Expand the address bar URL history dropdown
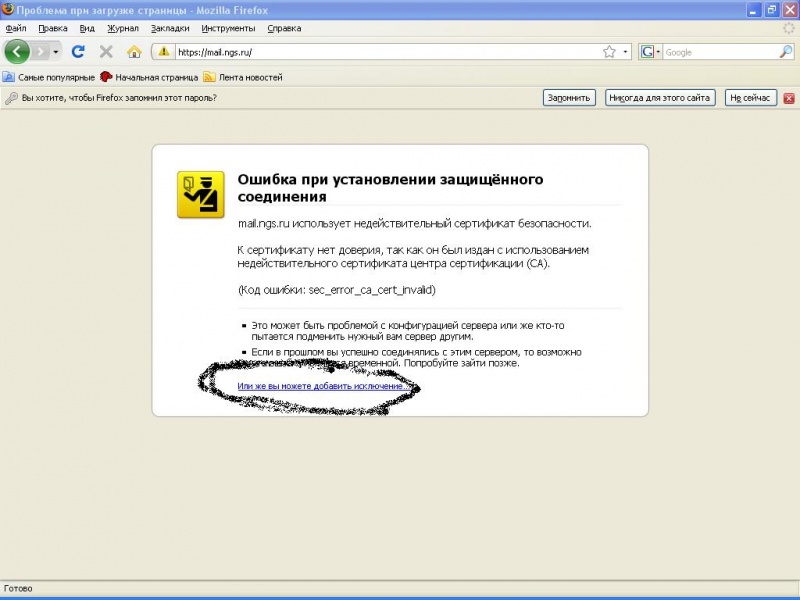 (x=626, y=52)
